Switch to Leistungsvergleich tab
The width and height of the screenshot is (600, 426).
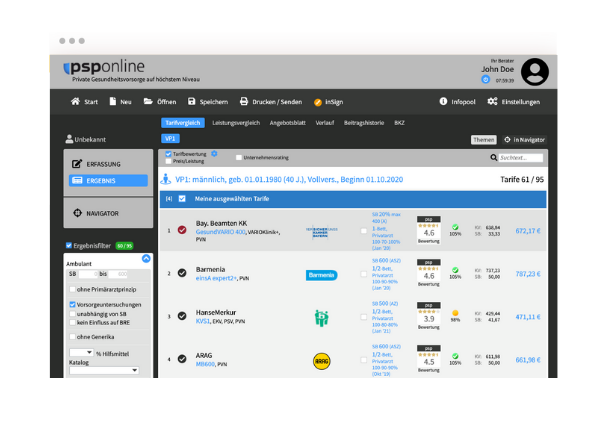click(x=236, y=122)
